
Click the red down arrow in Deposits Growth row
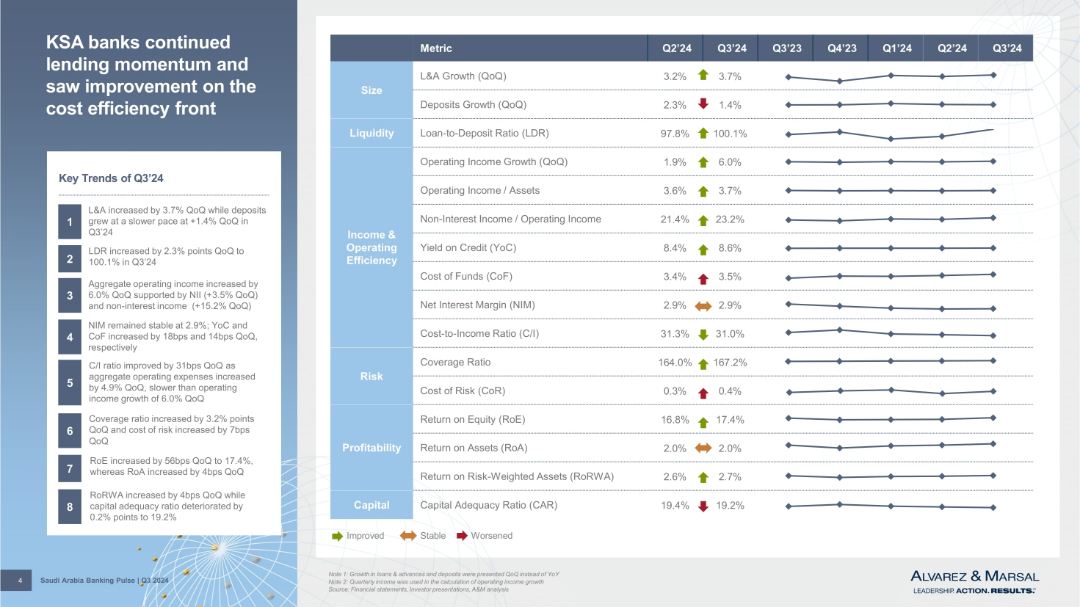click(703, 104)
